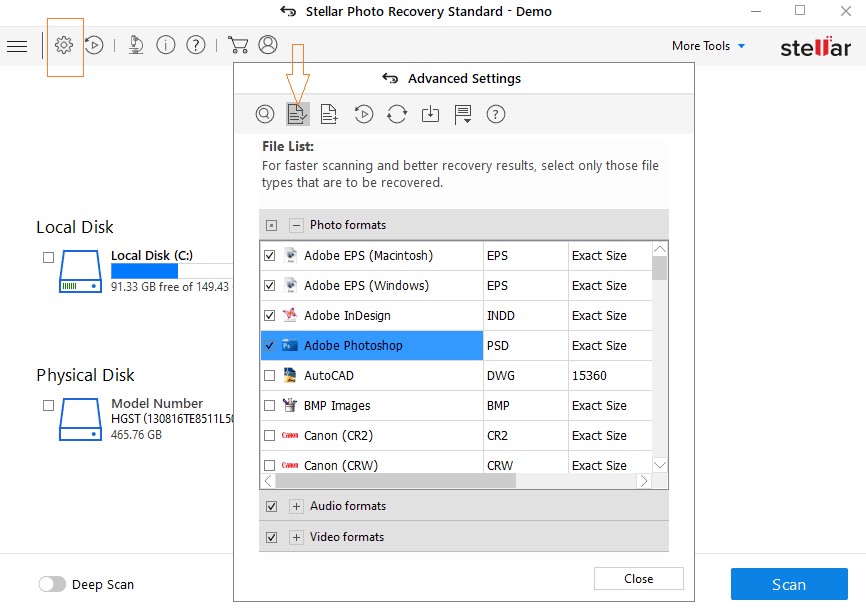The width and height of the screenshot is (866, 610).
Task: Click the Adobe Photoshop file type icon
Action: point(290,346)
